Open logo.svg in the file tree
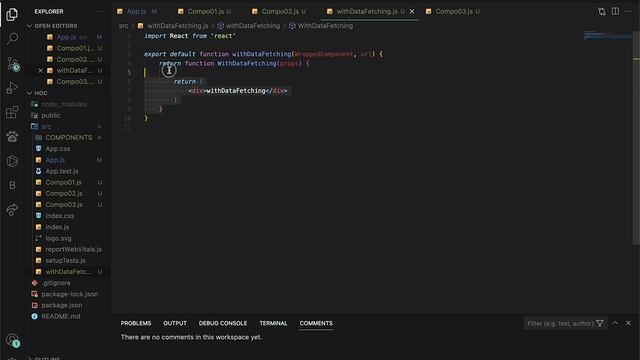This screenshot has width=640, height=360. [58, 238]
